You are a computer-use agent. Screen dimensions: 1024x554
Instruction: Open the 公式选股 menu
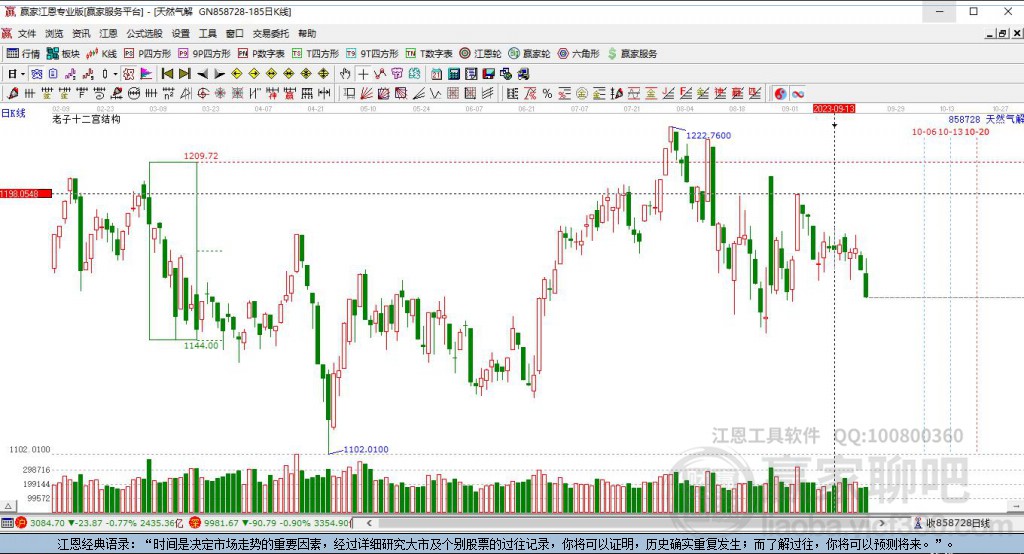(x=144, y=33)
